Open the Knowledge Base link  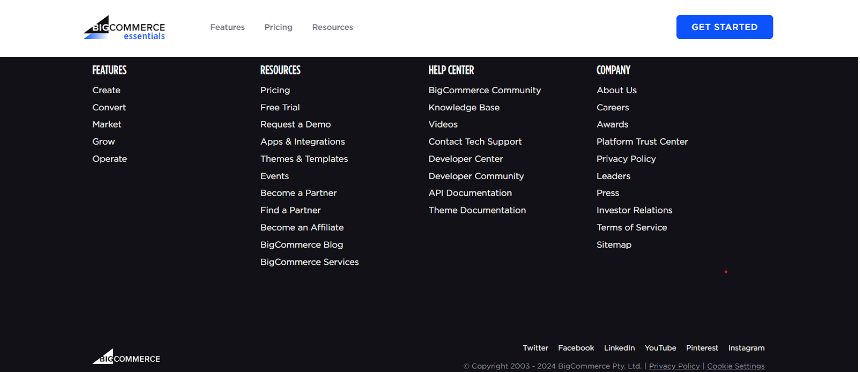pos(464,108)
